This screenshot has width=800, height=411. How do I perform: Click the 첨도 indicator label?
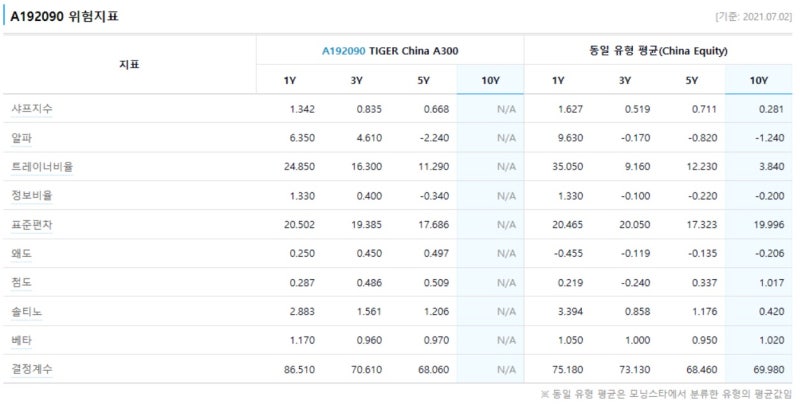pos(22,282)
